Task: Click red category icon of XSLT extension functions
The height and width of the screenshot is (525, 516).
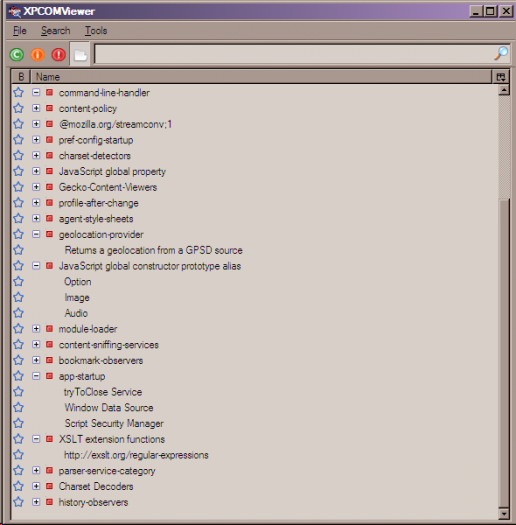Action: 50,439
